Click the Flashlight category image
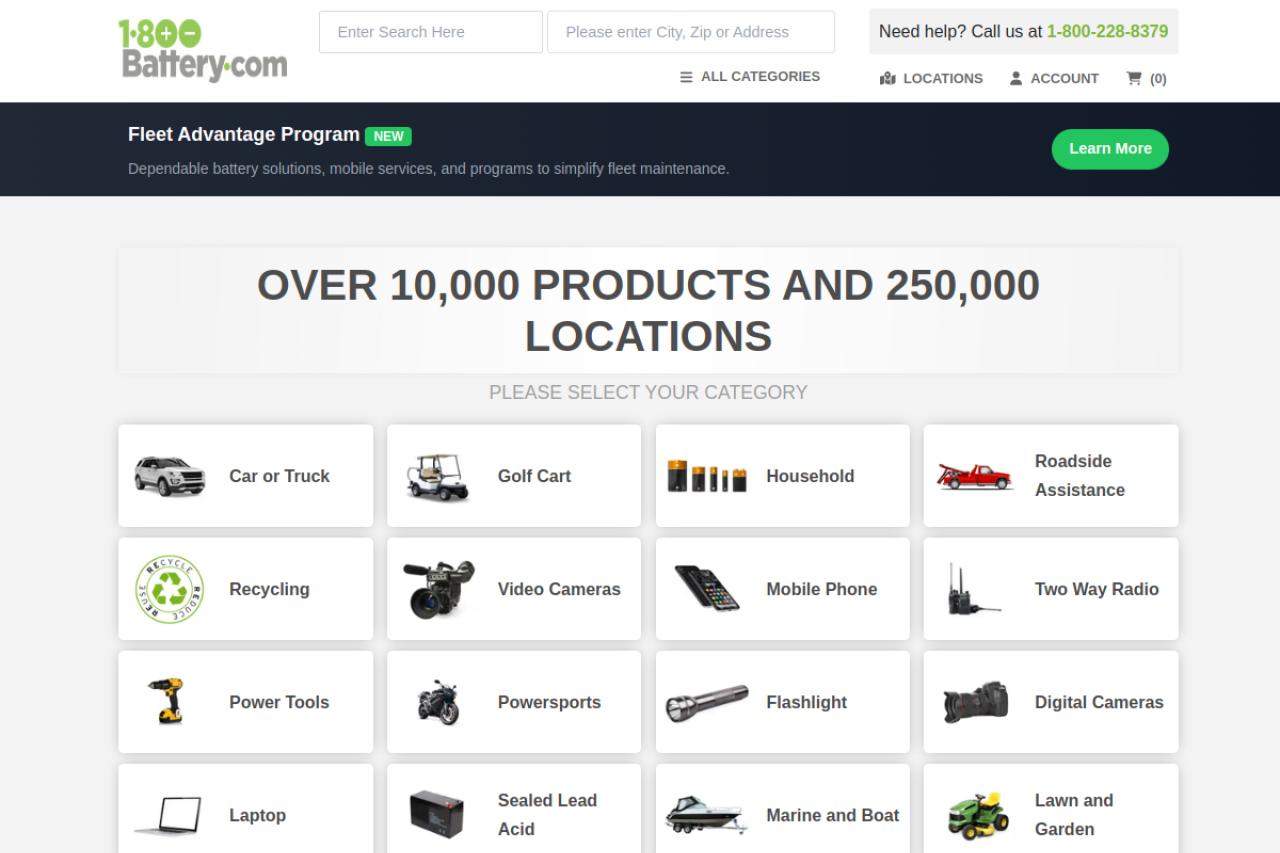This screenshot has height=853, width=1280. [707, 702]
